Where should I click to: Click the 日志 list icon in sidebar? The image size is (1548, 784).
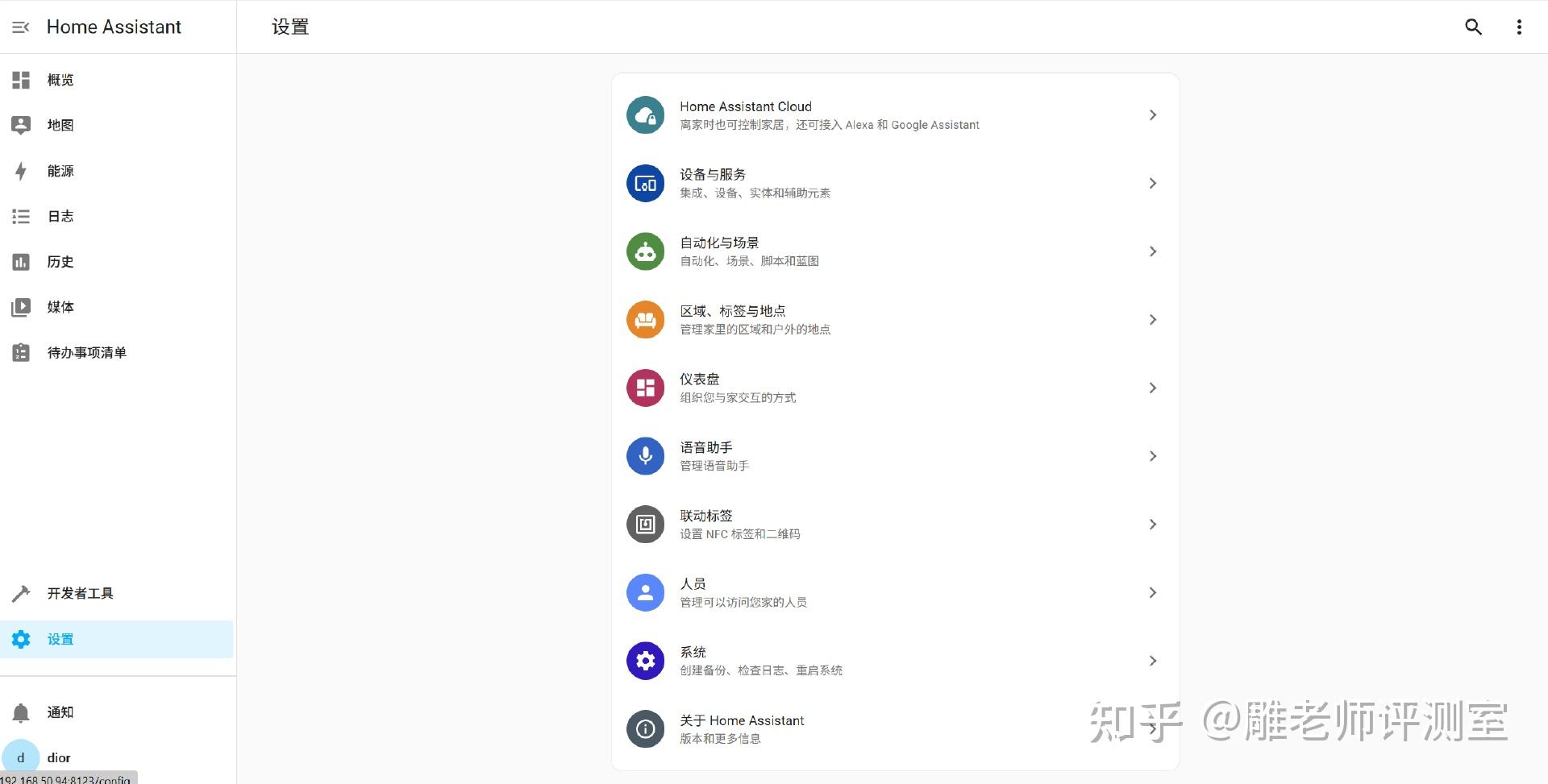point(21,216)
